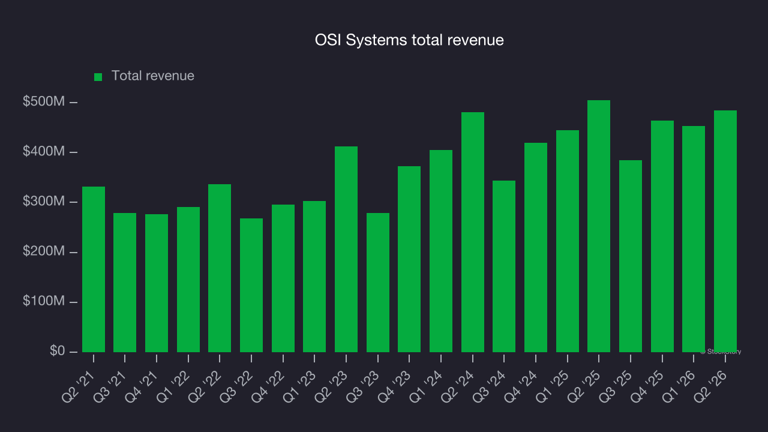The image size is (768, 432).
Task: Click the Q2 '23 x-axis label
Action: click(x=331, y=387)
